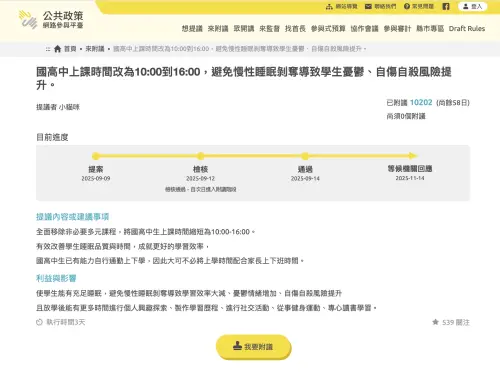Click the (尚餘58日) remaining days text
The height and width of the screenshot is (372, 500).
(453, 103)
